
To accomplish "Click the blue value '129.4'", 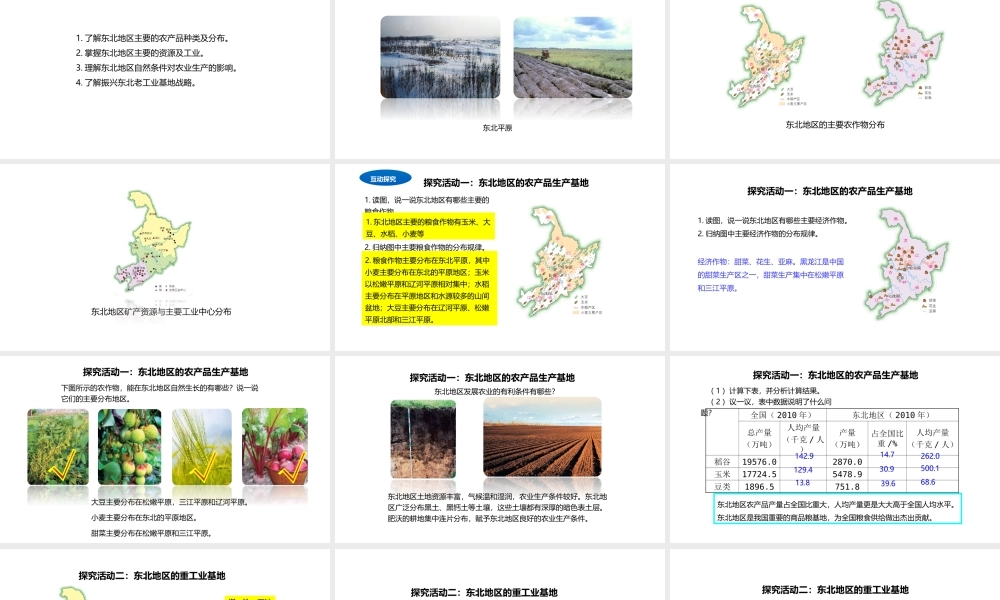I will tap(804, 470).
